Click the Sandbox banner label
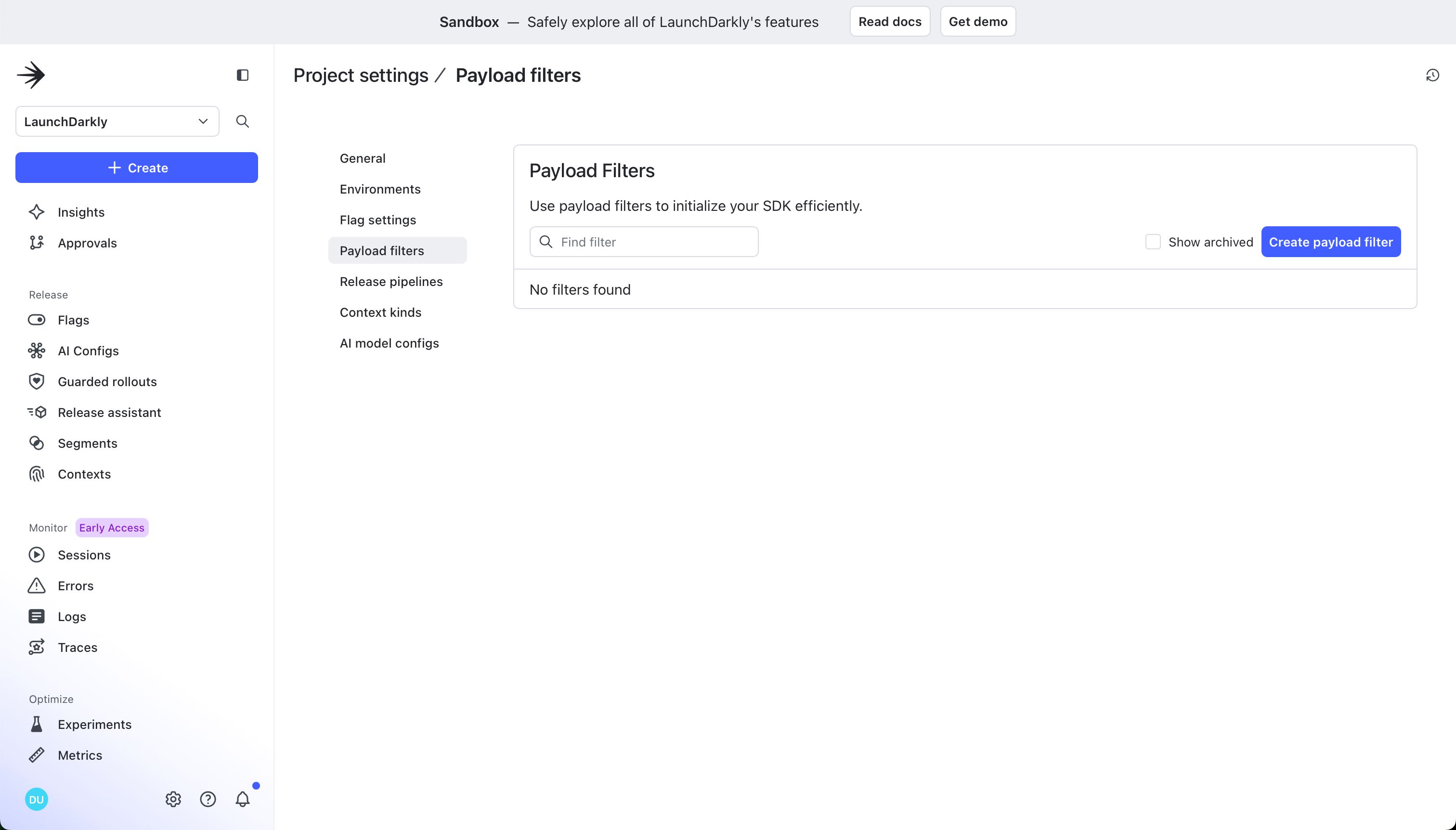This screenshot has width=1456, height=830. 469,22
